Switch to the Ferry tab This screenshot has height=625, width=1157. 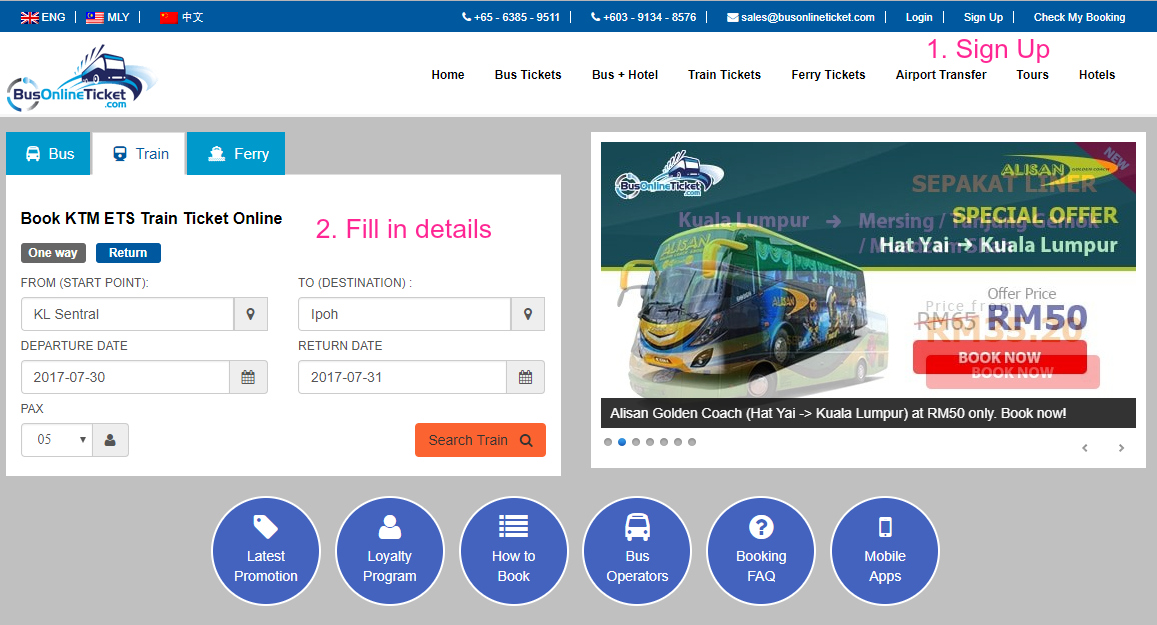coord(235,153)
